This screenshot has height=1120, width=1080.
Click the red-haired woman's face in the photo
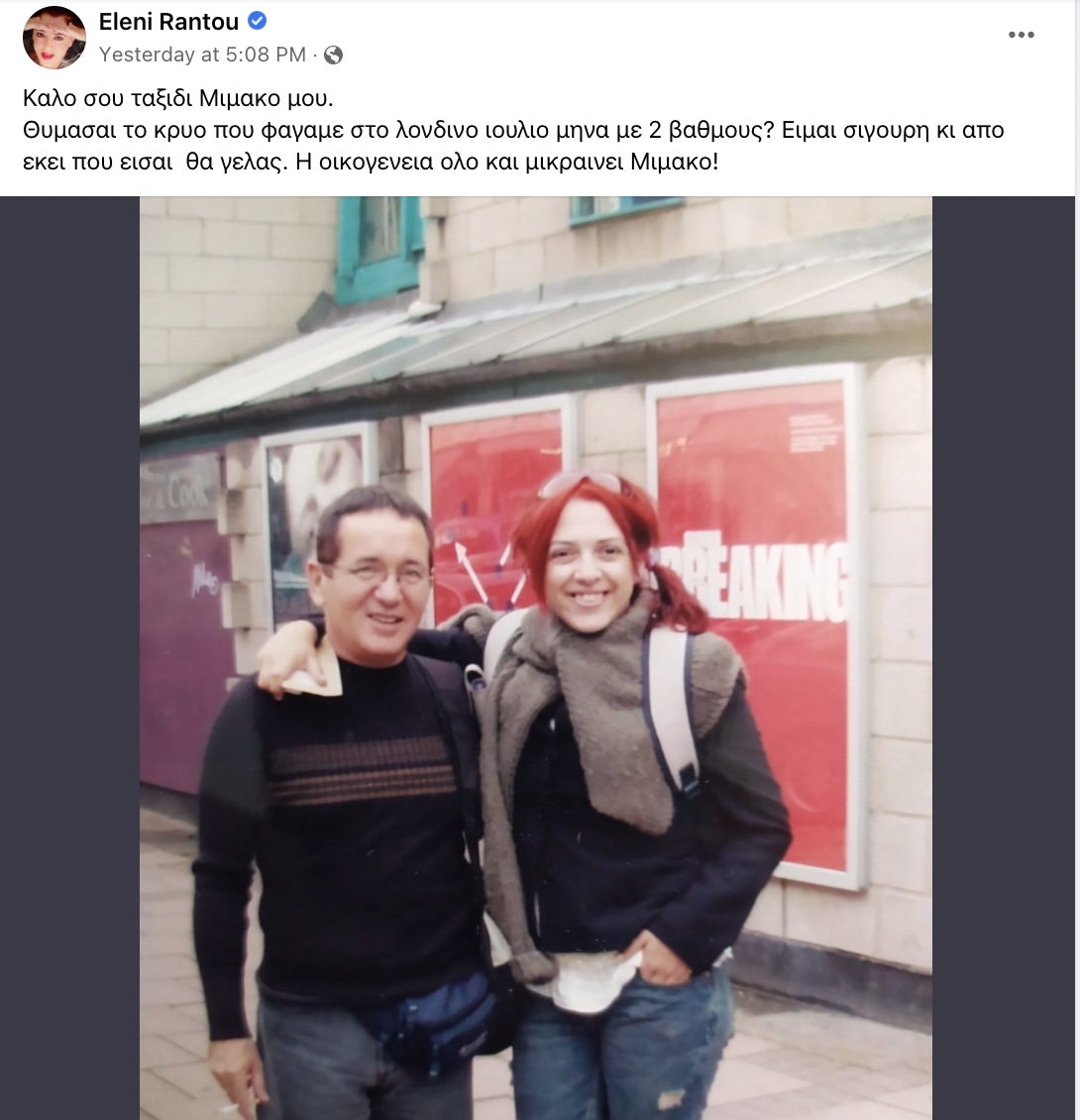(x=588, y=573)
